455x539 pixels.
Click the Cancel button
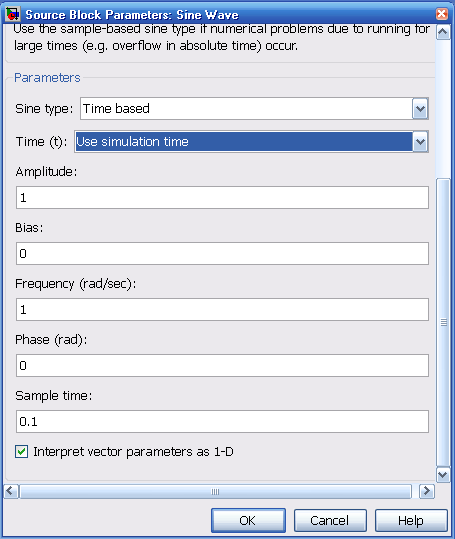[330, 520]
